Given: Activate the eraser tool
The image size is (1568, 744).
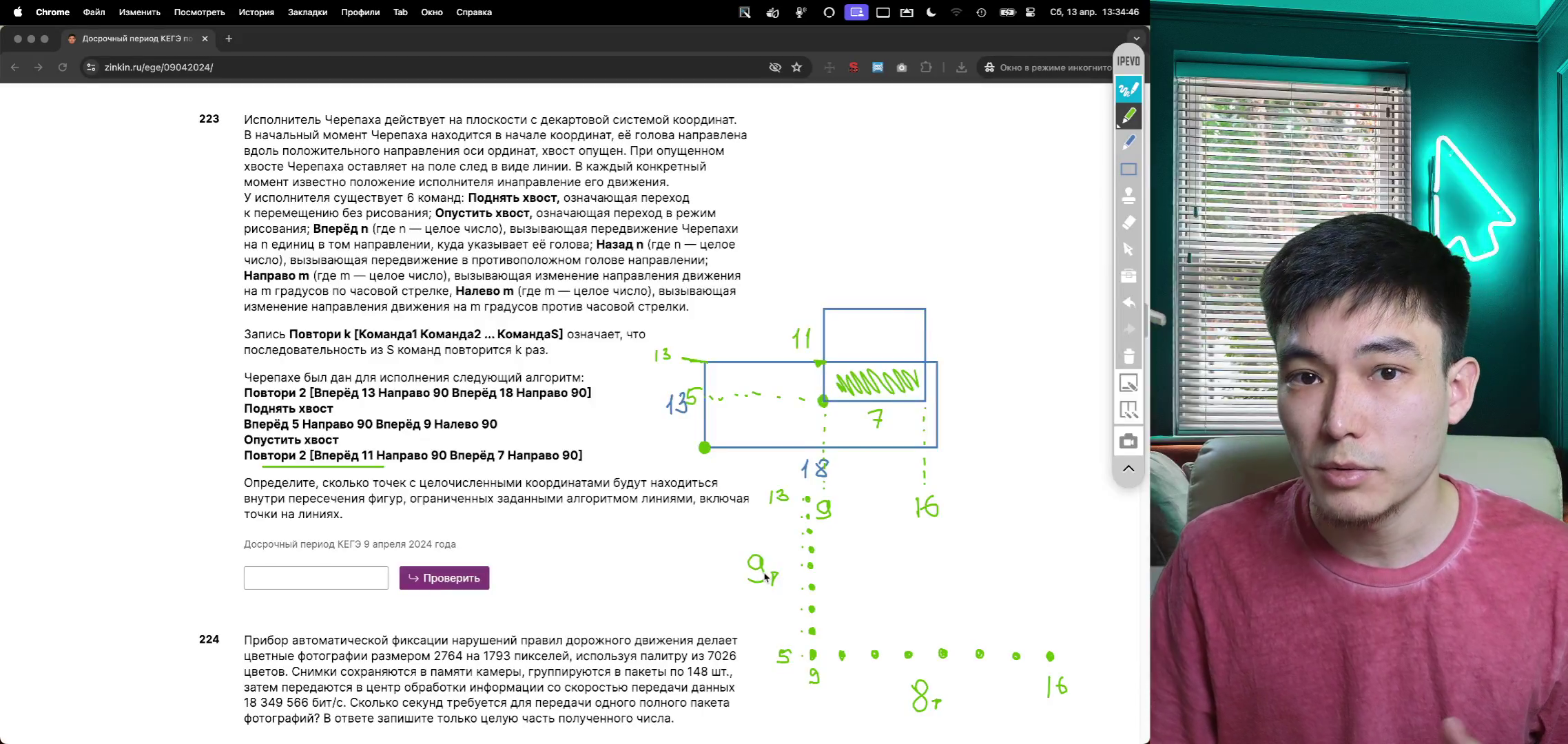Looking at the screenshot, I should 1128,223.
